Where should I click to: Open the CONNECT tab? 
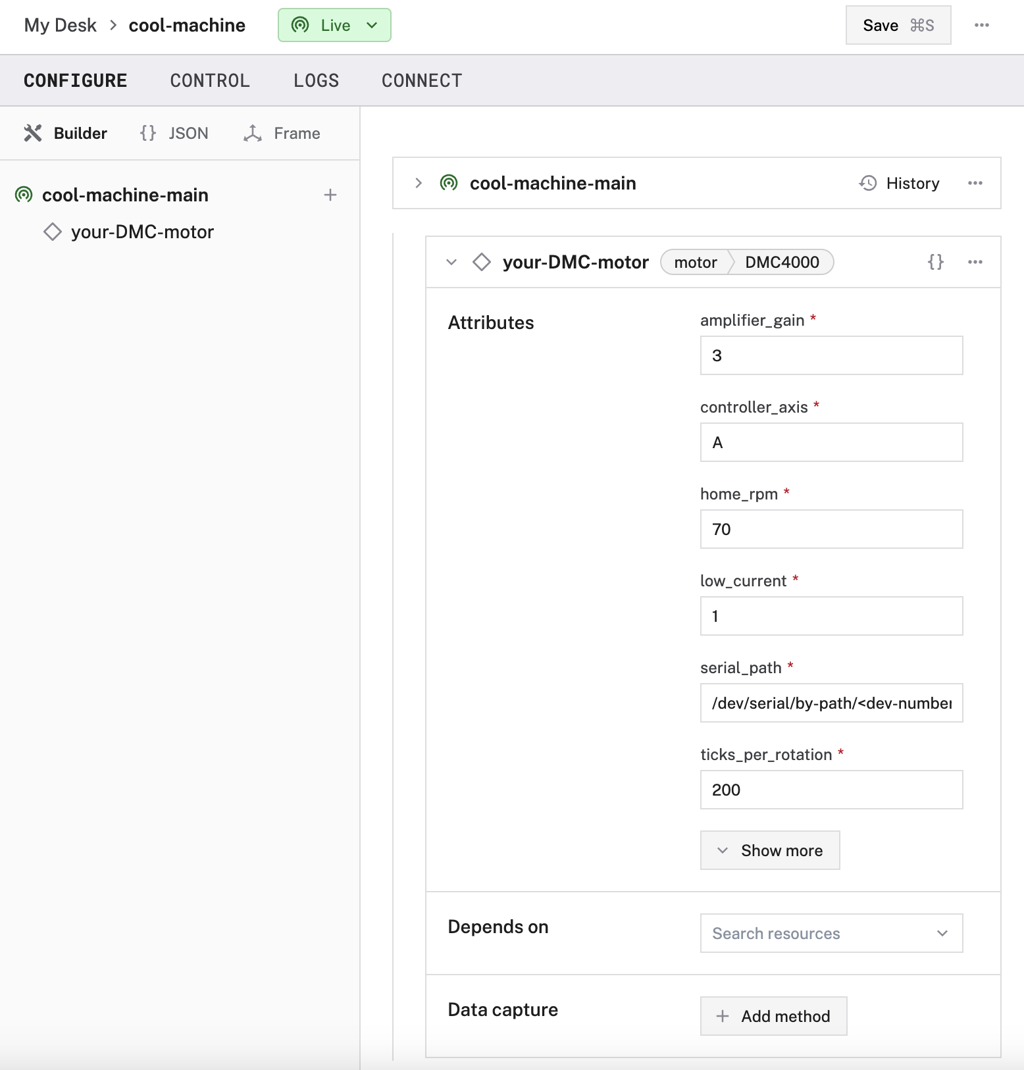click(421, 81)
